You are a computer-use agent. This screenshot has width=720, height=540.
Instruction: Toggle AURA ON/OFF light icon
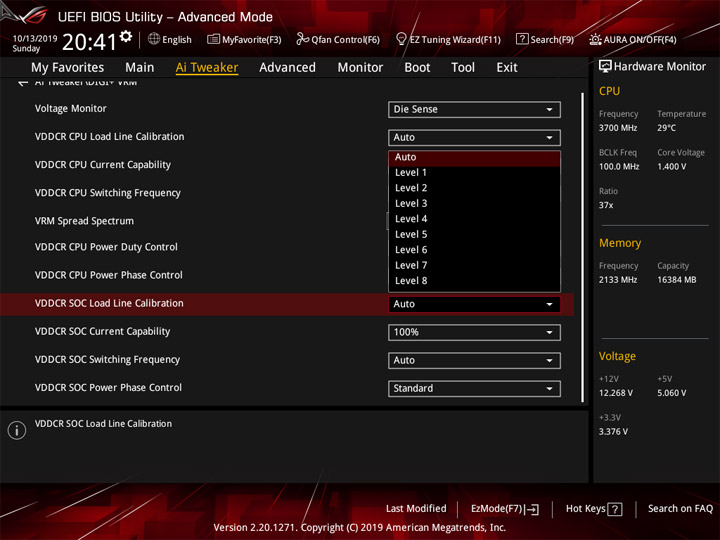coord(595,39)
